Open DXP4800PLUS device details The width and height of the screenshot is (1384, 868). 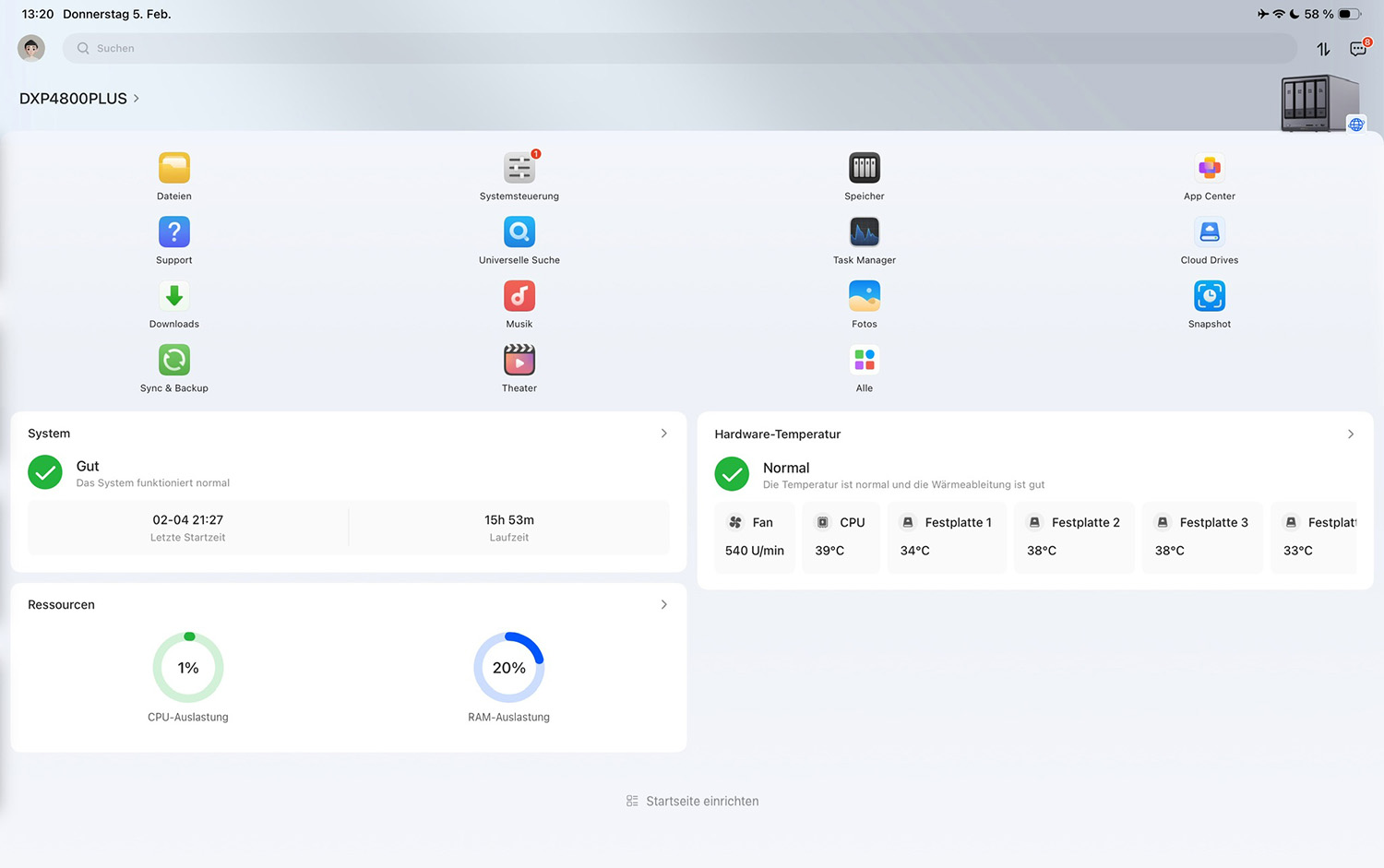[x=79, y=99]
